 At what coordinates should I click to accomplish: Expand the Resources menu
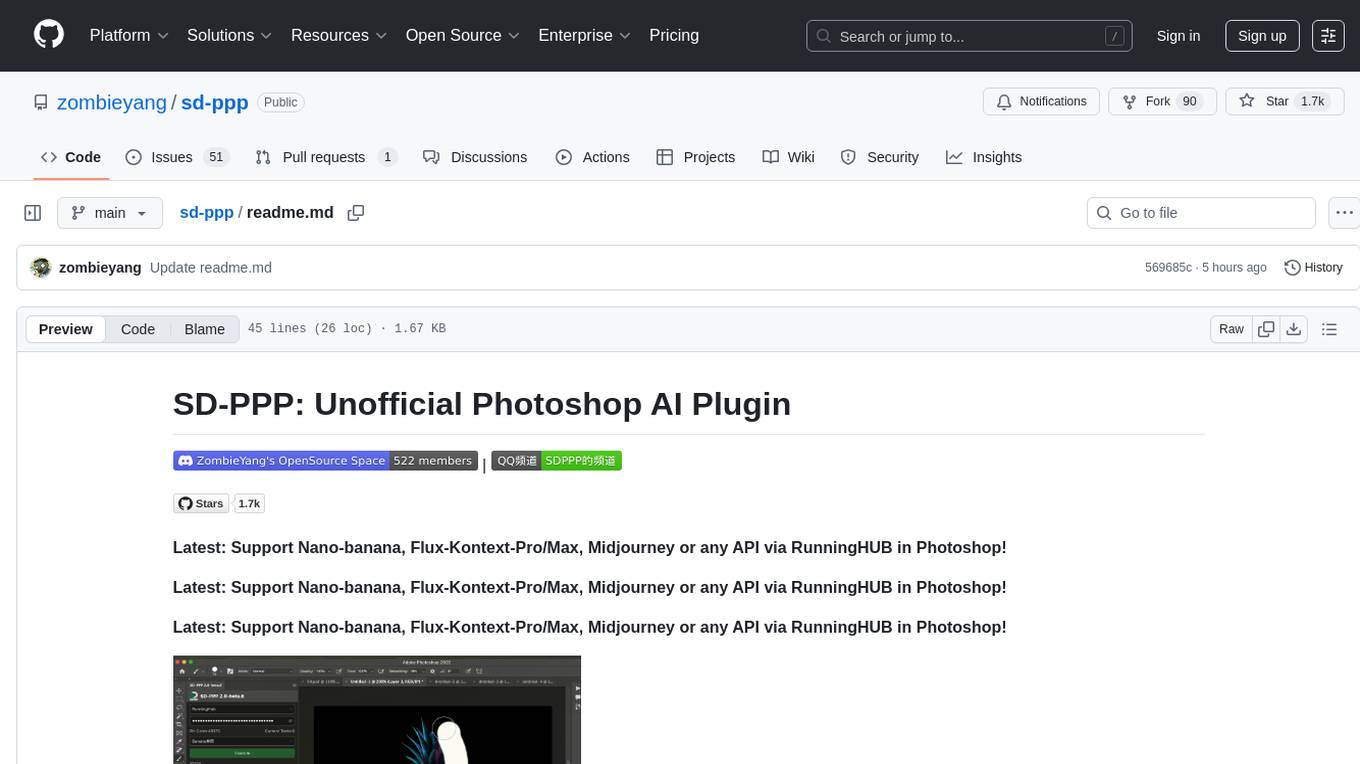click(x=338, y=35)
